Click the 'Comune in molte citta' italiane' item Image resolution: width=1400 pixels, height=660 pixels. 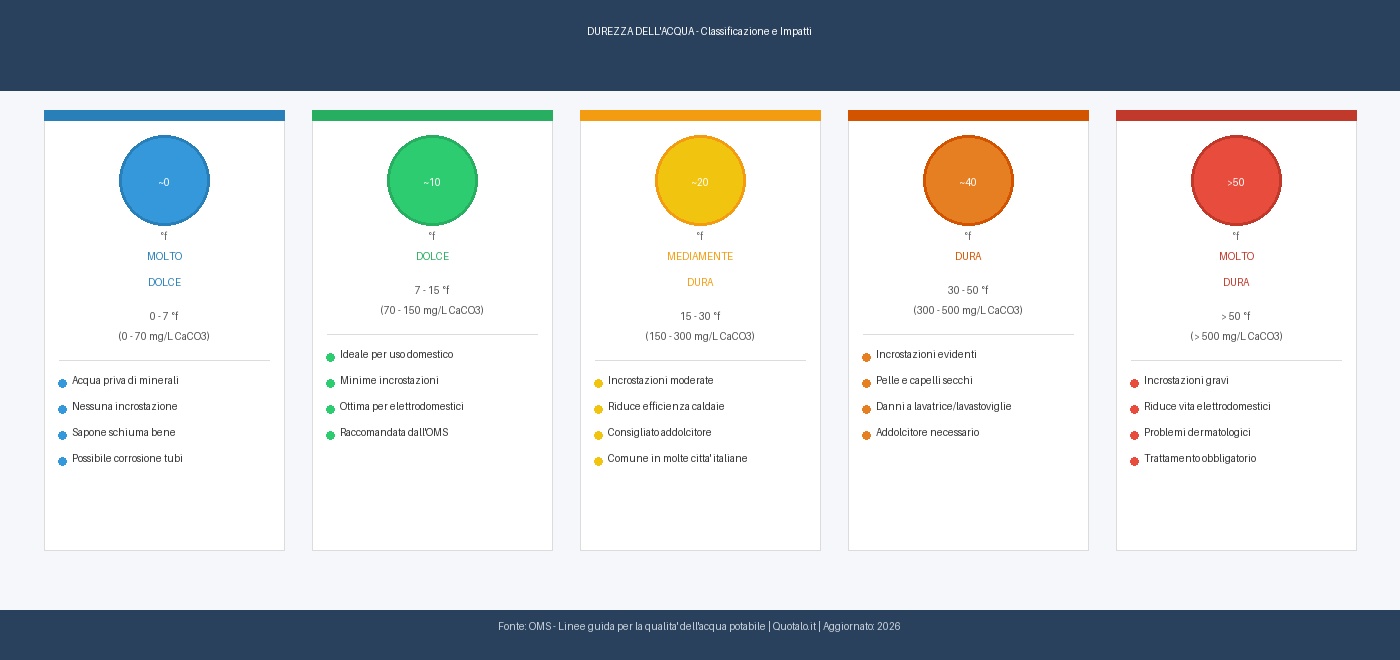tap(677, 459)
